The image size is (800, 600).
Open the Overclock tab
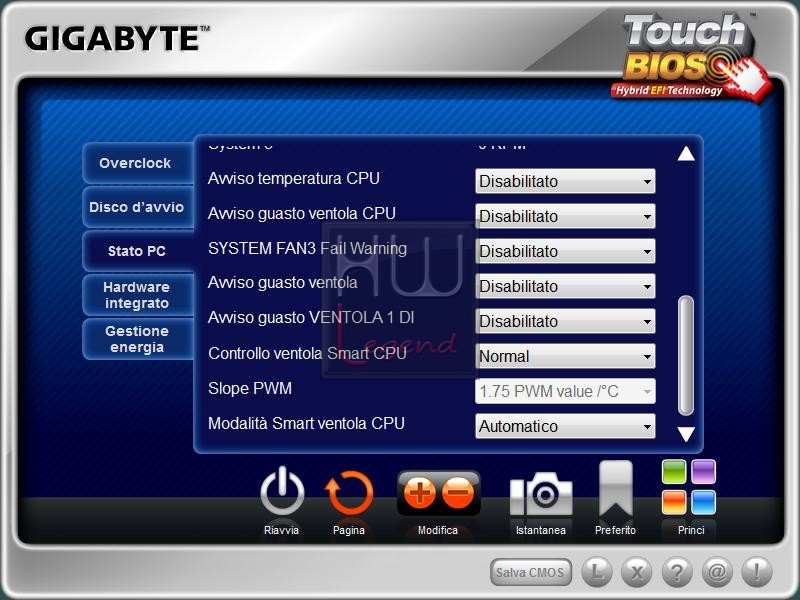coord(136,163)
